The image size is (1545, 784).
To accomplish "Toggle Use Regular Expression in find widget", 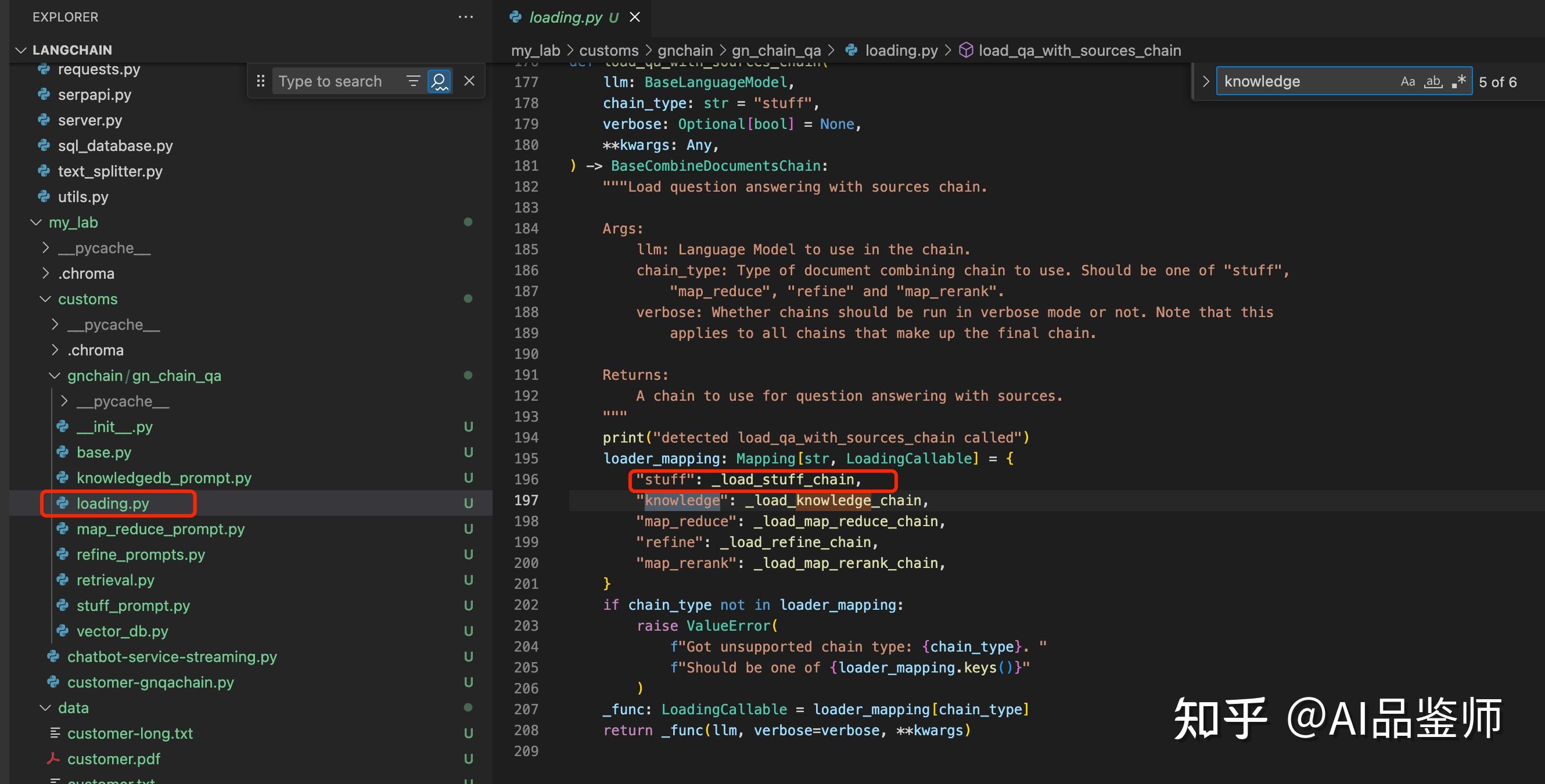I will point(1458,81).
